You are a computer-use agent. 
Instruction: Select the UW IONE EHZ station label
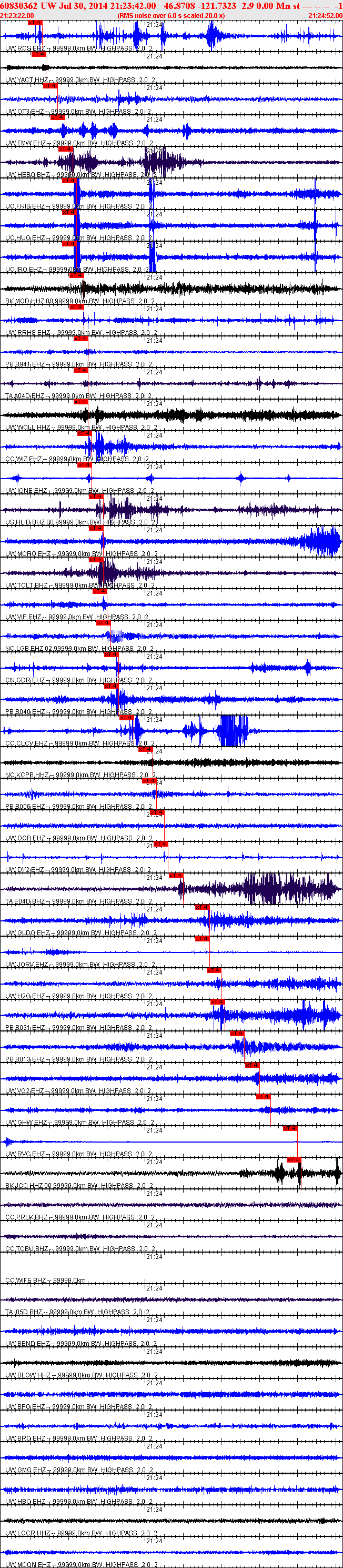pos(79,491)
